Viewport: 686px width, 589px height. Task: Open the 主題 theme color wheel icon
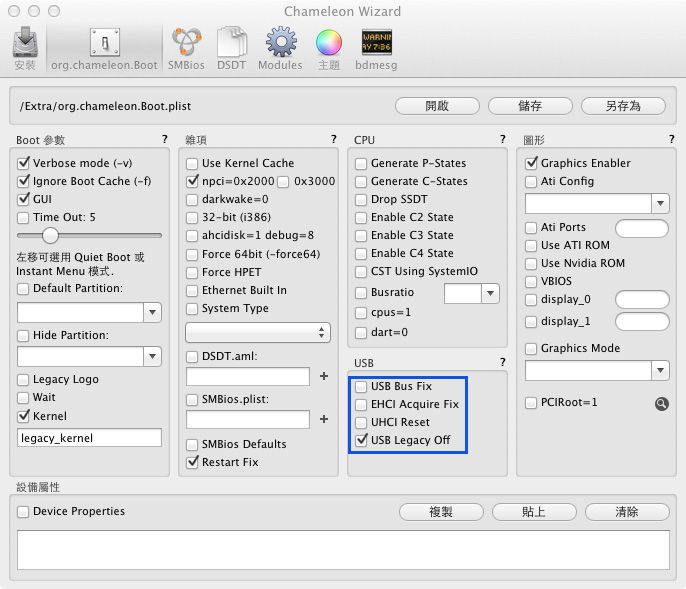[329, 48]
